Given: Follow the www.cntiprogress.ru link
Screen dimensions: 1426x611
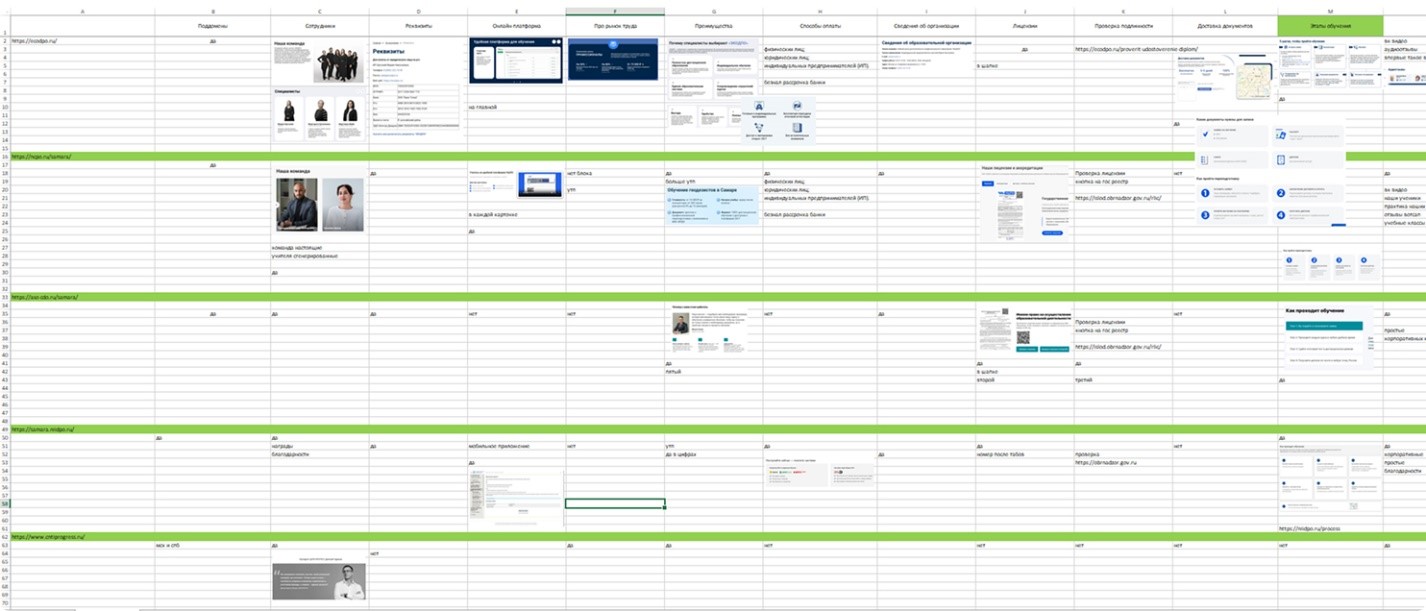Looking at the screenshot, I should click(x=49, y=537).
